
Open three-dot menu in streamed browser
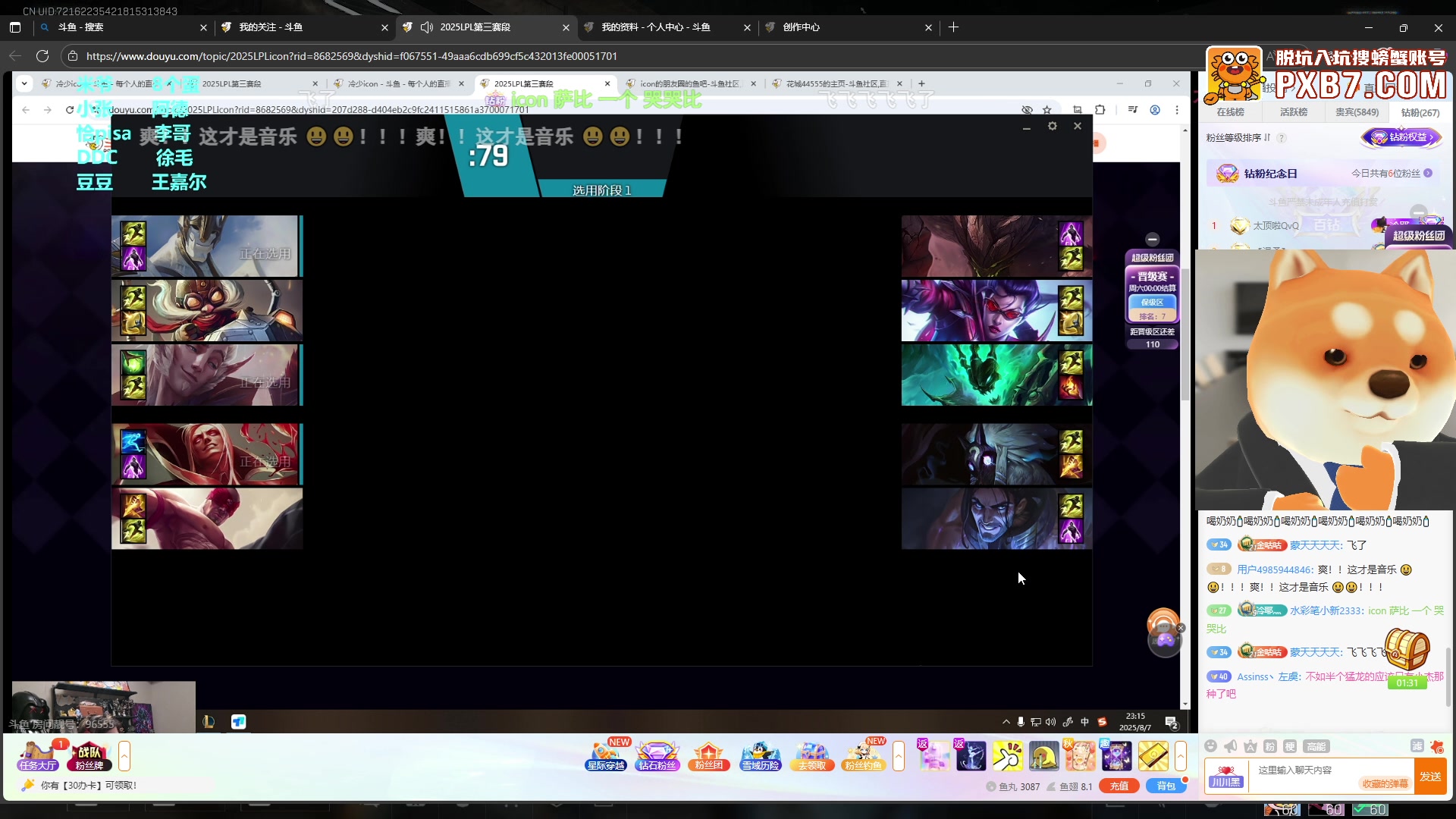pyautogui.click(x=1177, y=110)
